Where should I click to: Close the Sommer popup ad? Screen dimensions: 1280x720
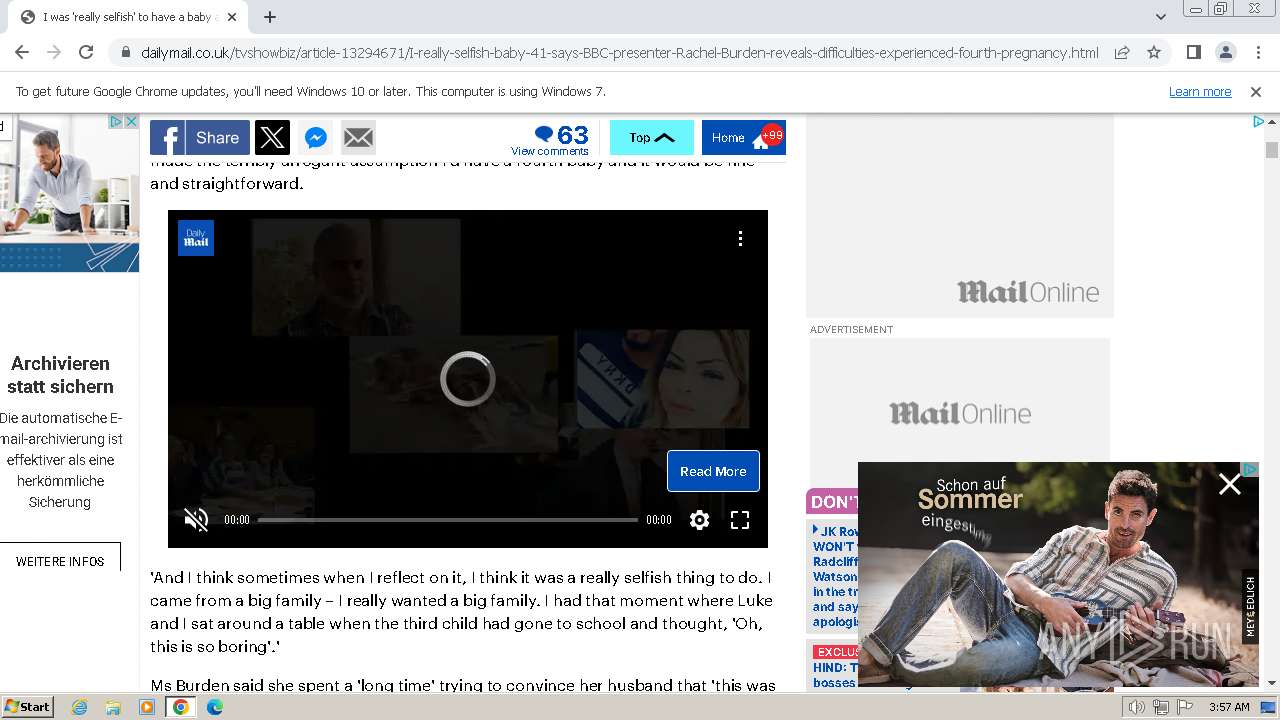pyautogui.click(x=1229, y=484)
